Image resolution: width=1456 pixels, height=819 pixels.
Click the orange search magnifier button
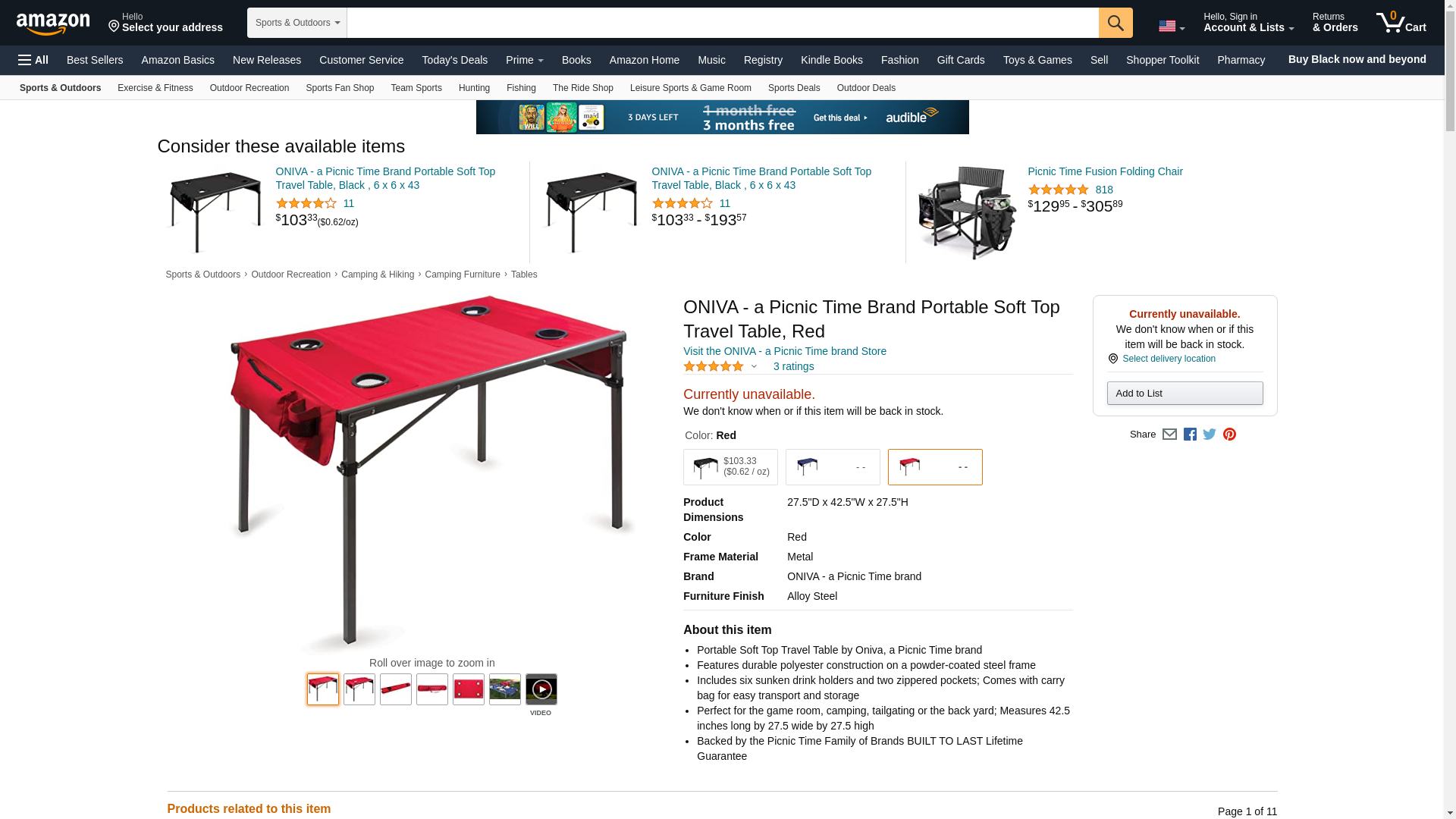click(1116, 23)
